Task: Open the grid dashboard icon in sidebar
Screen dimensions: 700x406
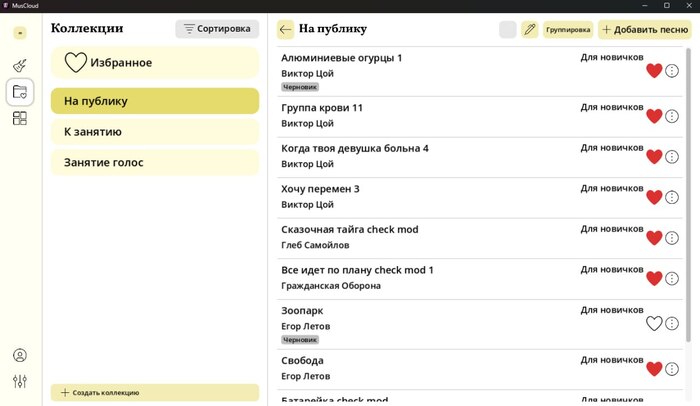Action: tap(20, 119)
